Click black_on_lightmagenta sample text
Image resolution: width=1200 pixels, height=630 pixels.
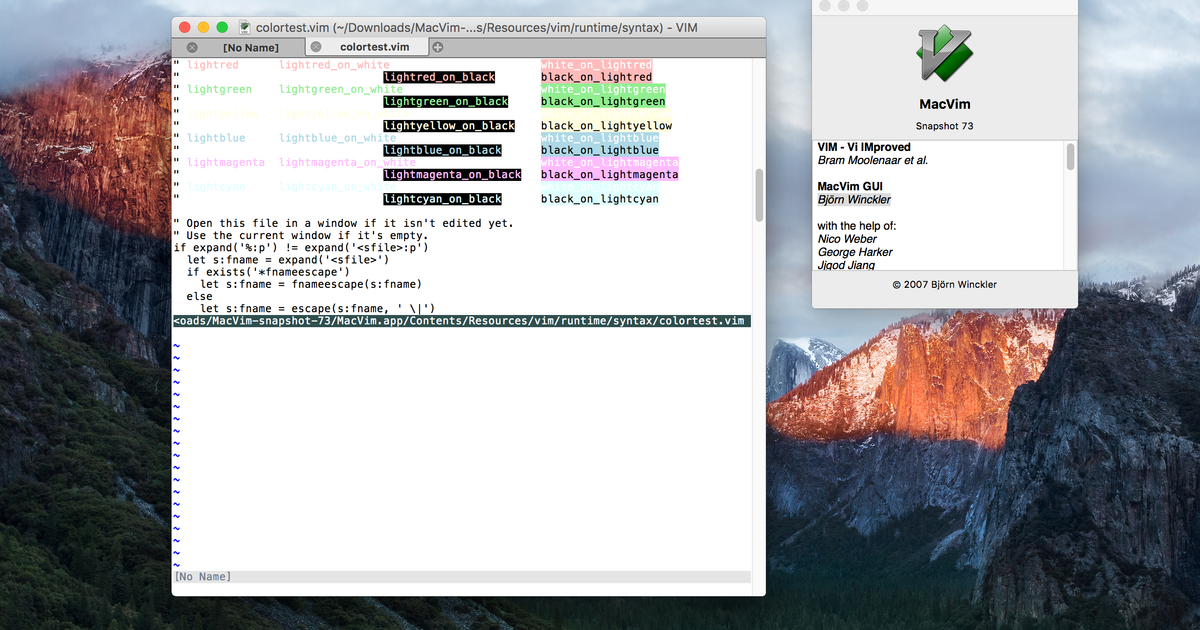[609, 174]
